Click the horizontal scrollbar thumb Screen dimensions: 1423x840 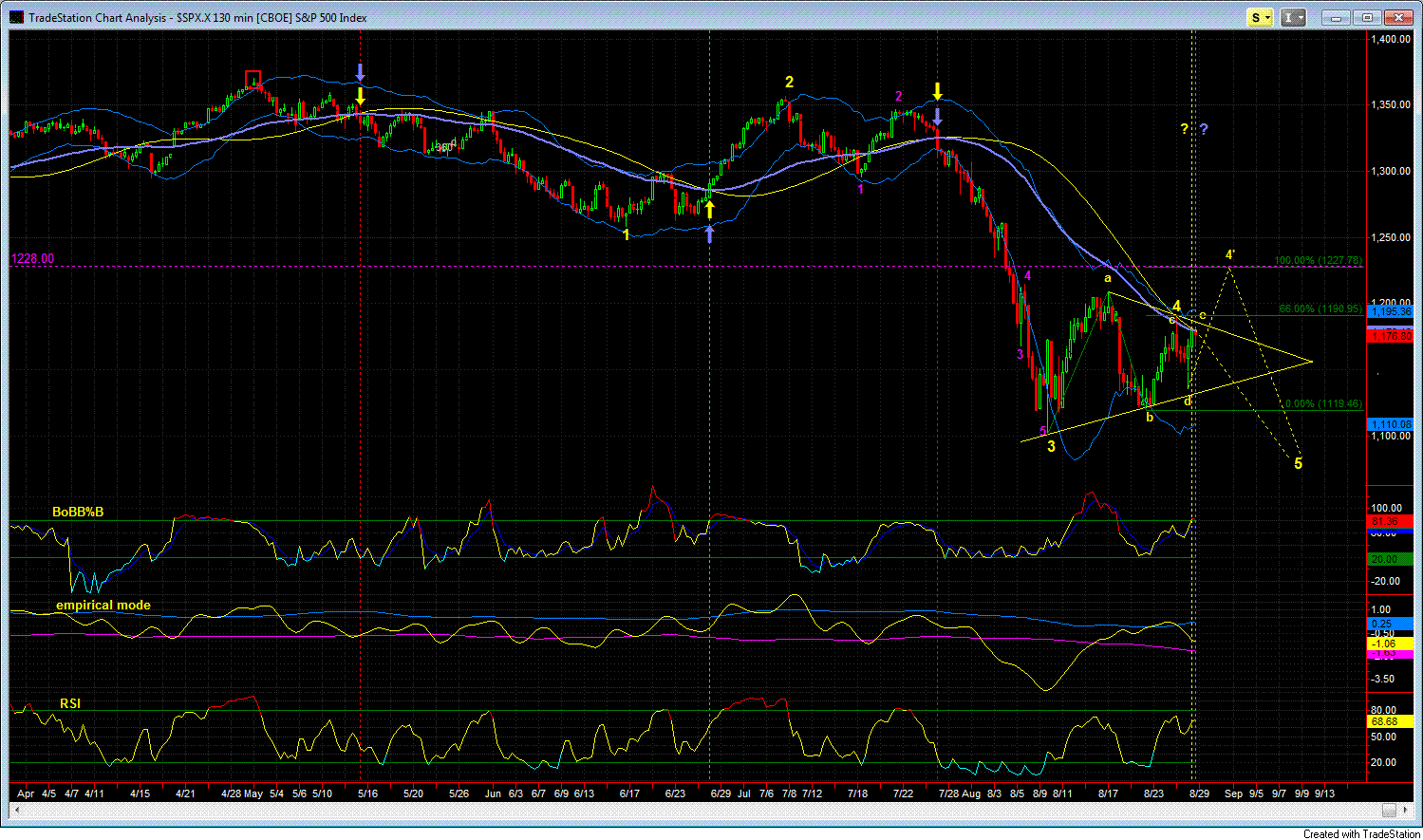tap(1390, 810)
